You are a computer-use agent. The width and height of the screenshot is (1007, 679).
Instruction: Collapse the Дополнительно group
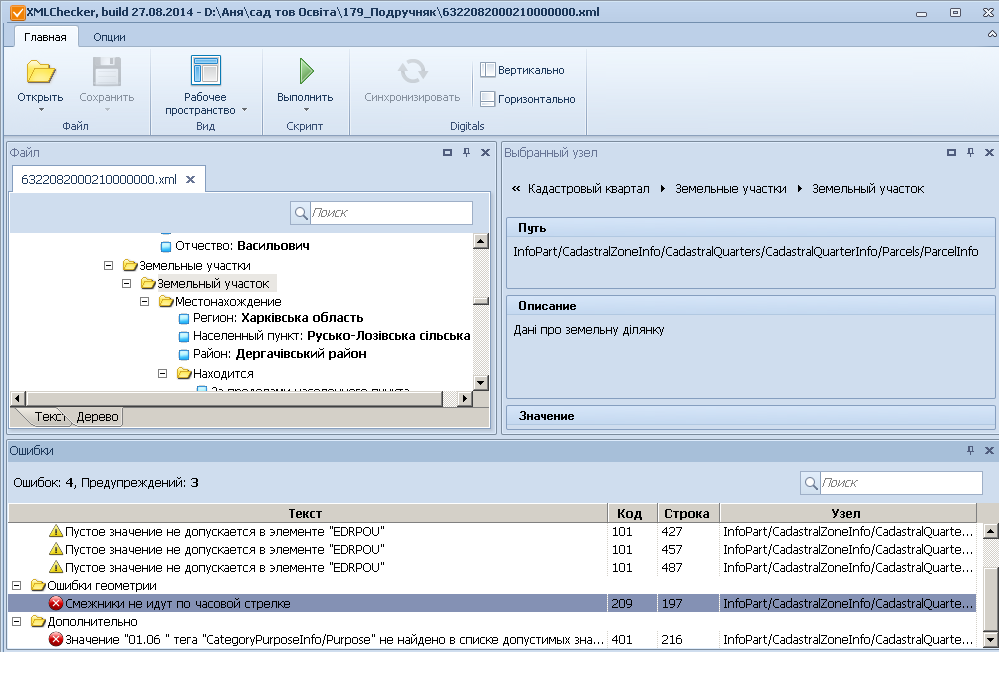[17, 621]
